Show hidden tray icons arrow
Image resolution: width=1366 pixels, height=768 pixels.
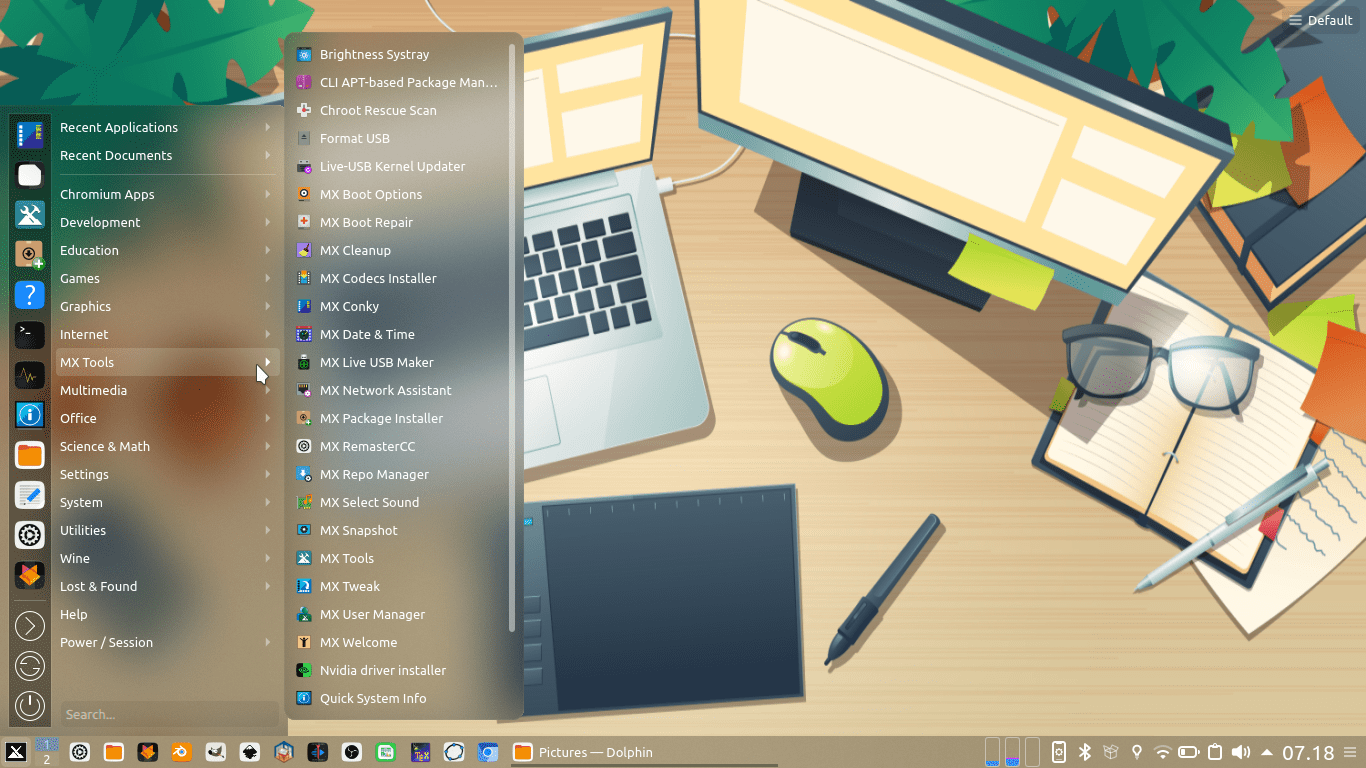tap(1267, 752)
